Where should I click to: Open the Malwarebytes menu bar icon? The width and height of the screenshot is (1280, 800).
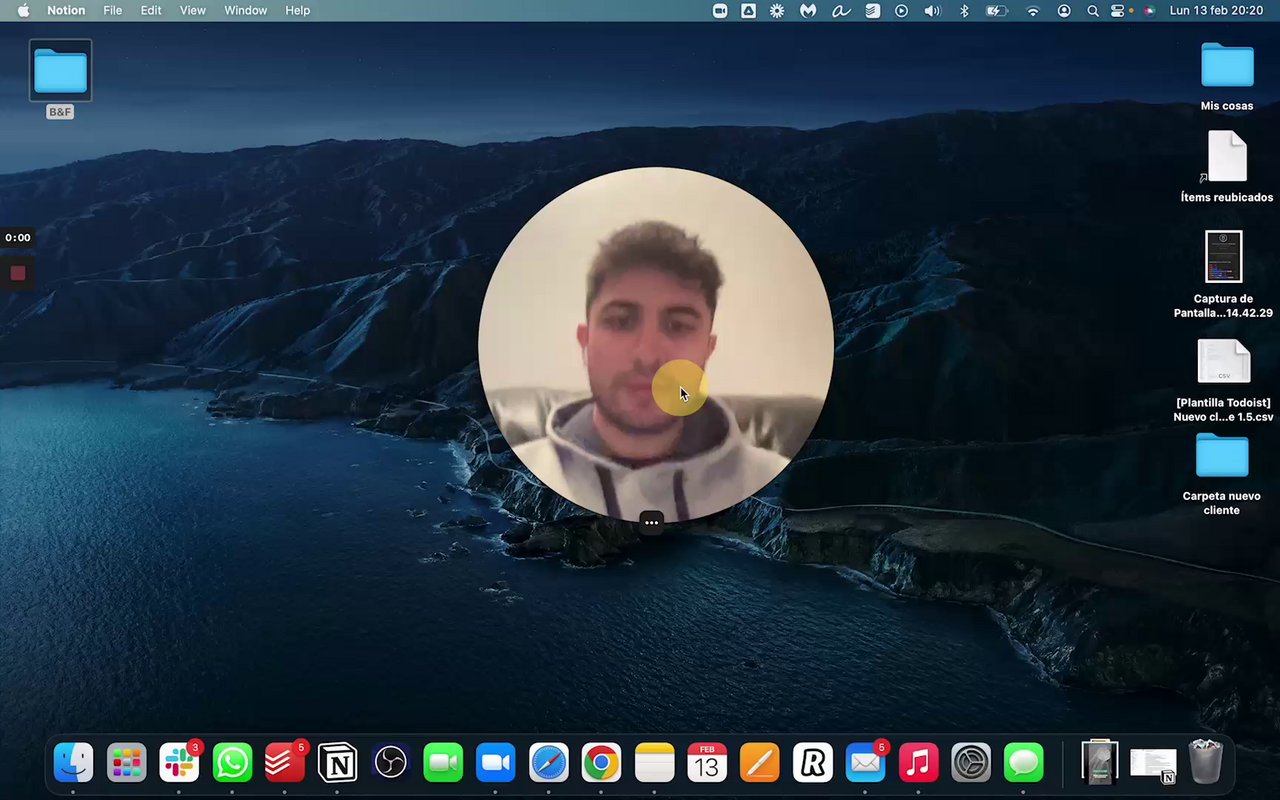click(x=808, y=10)
